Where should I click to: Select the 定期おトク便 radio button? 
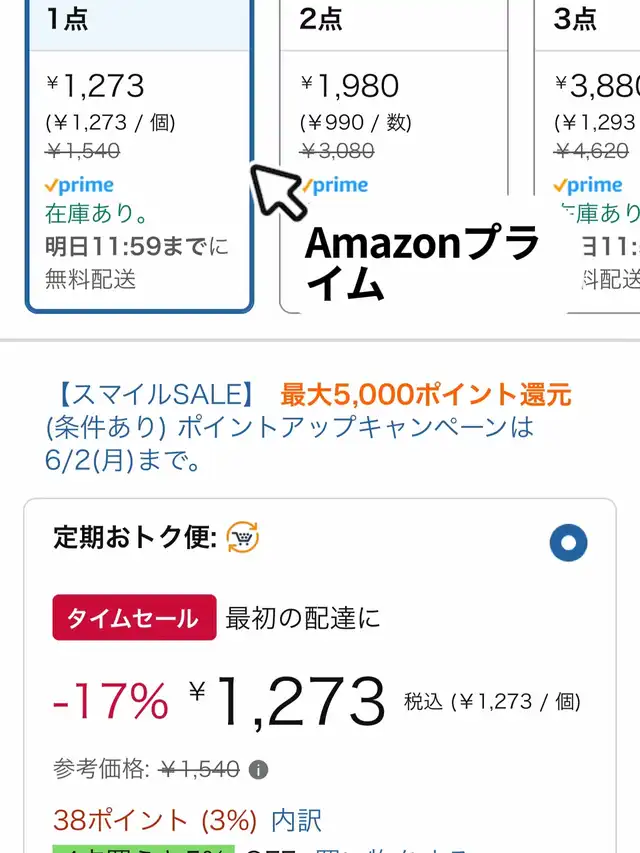tap(568, 543)
